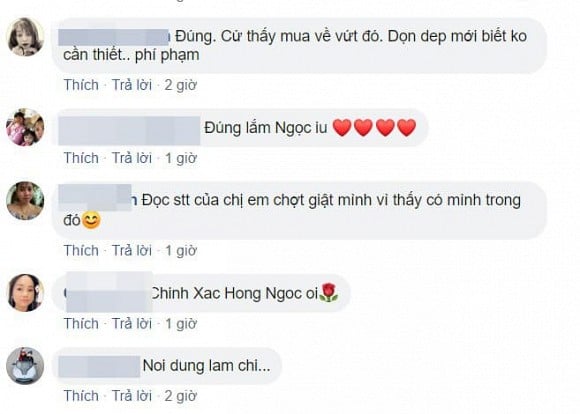Viewport: 580px width, 414px height.
Task: Click Thích under 'Noi dung lam chi' comment
Action: coord(81,396)
